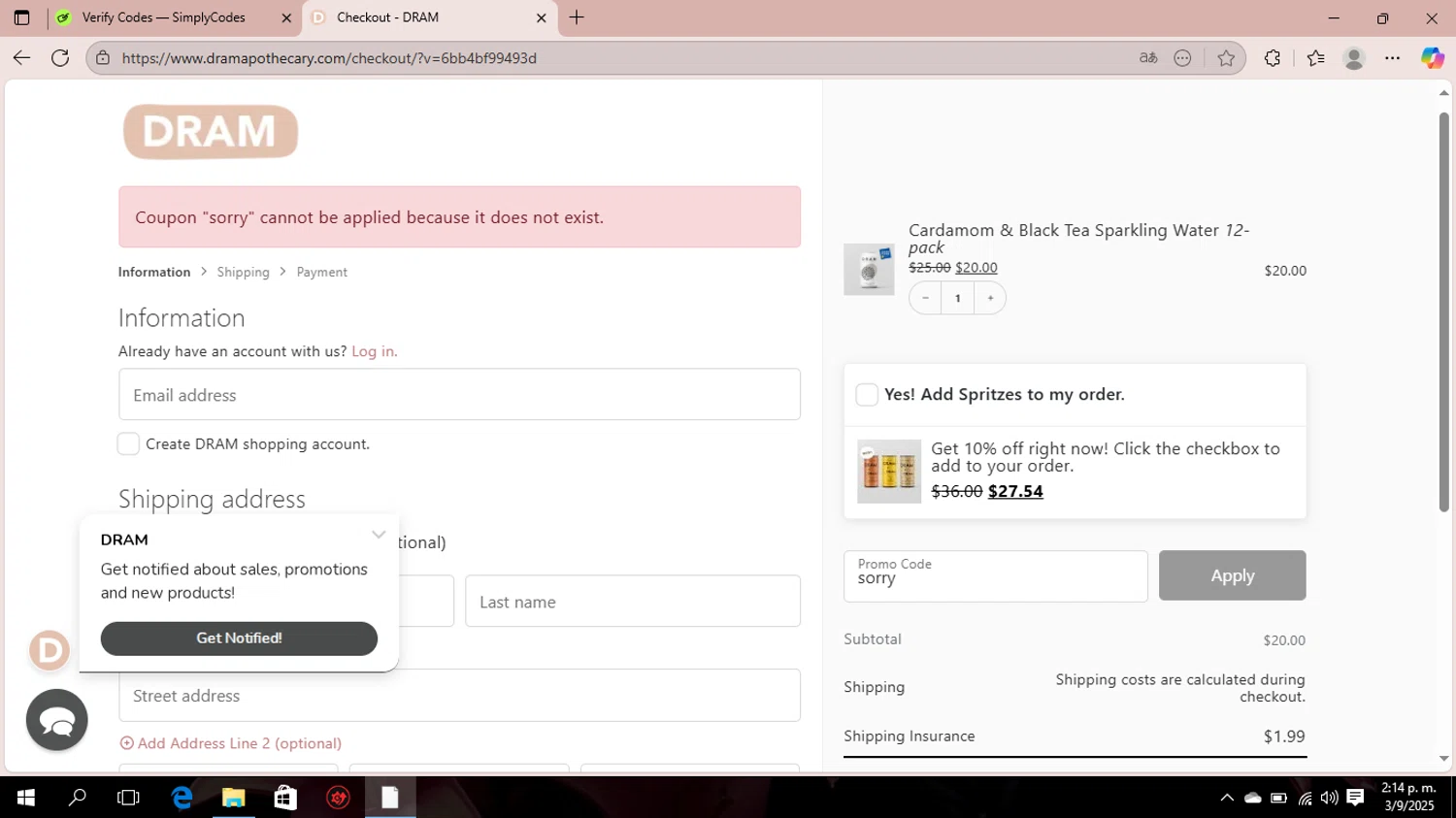Open Microsoft Store from taskbar
Screen dimensions: 1456x818
285,798
